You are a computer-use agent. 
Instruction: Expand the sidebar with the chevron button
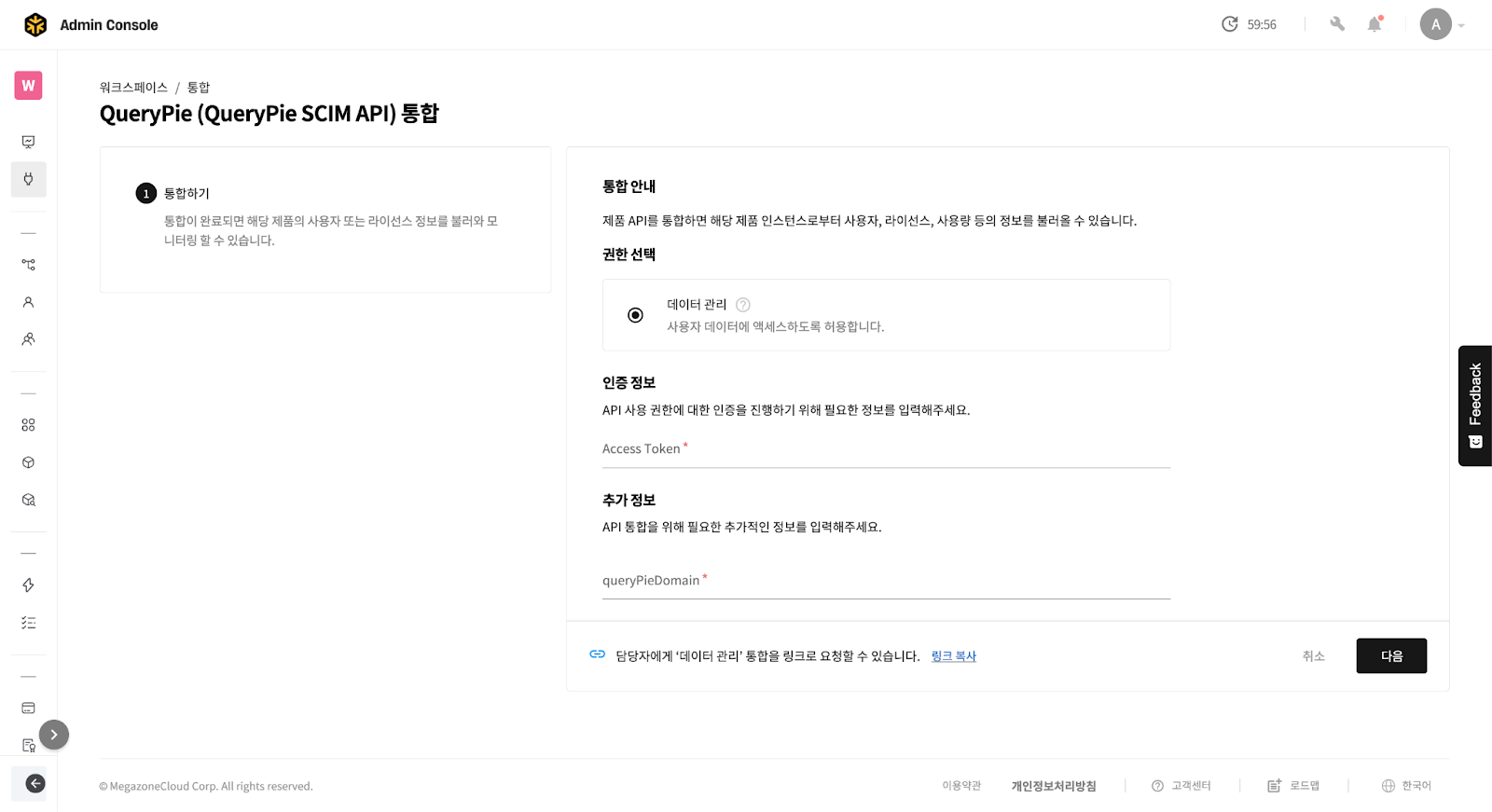54,735
